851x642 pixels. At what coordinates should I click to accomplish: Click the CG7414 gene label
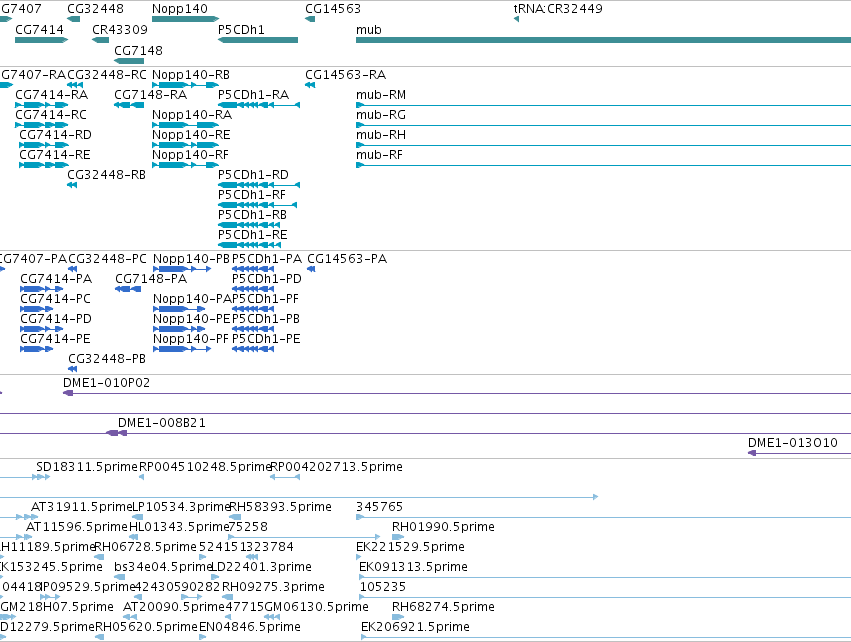(39, 30)
